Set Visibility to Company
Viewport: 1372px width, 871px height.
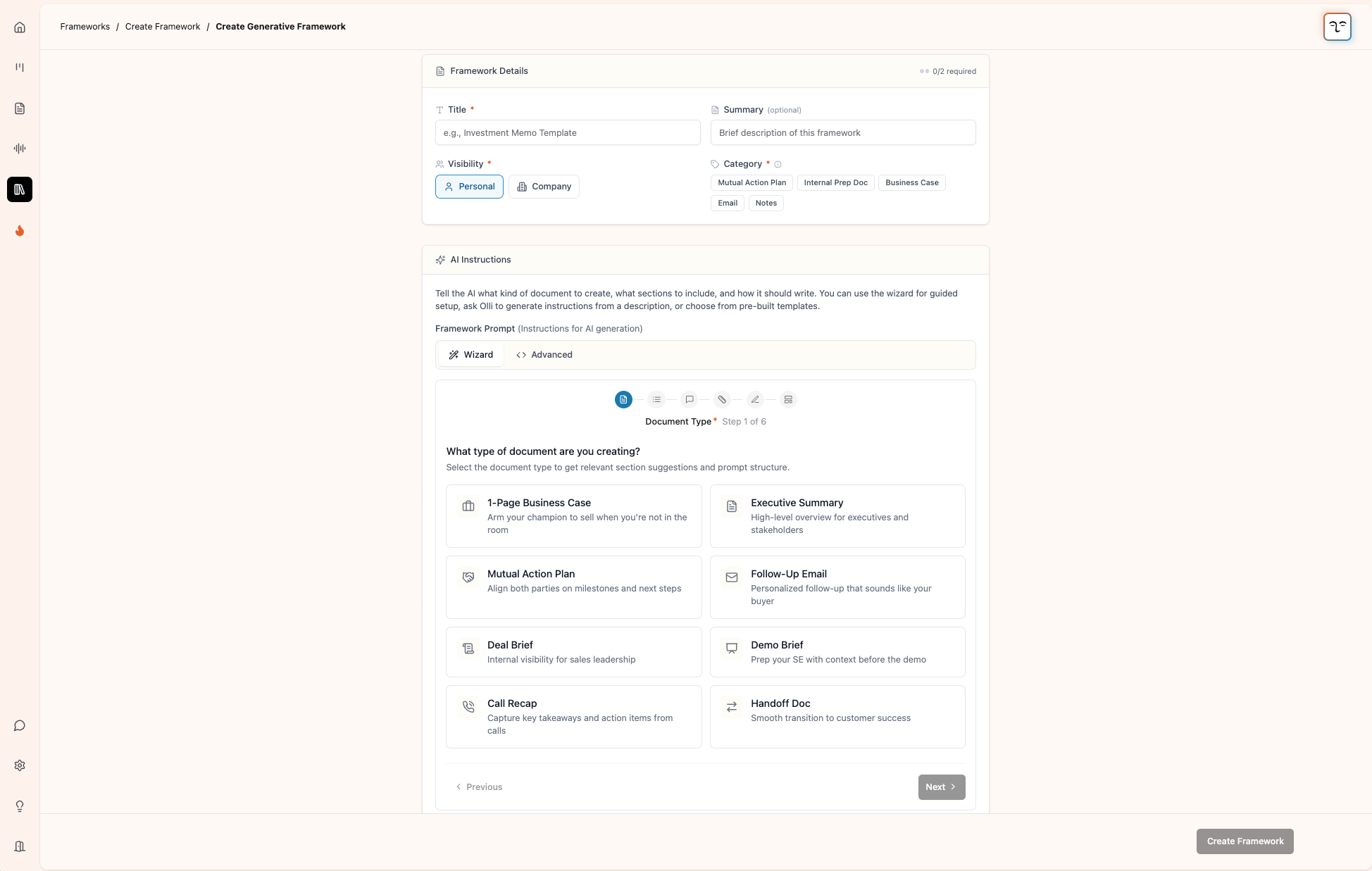(543, 186)
